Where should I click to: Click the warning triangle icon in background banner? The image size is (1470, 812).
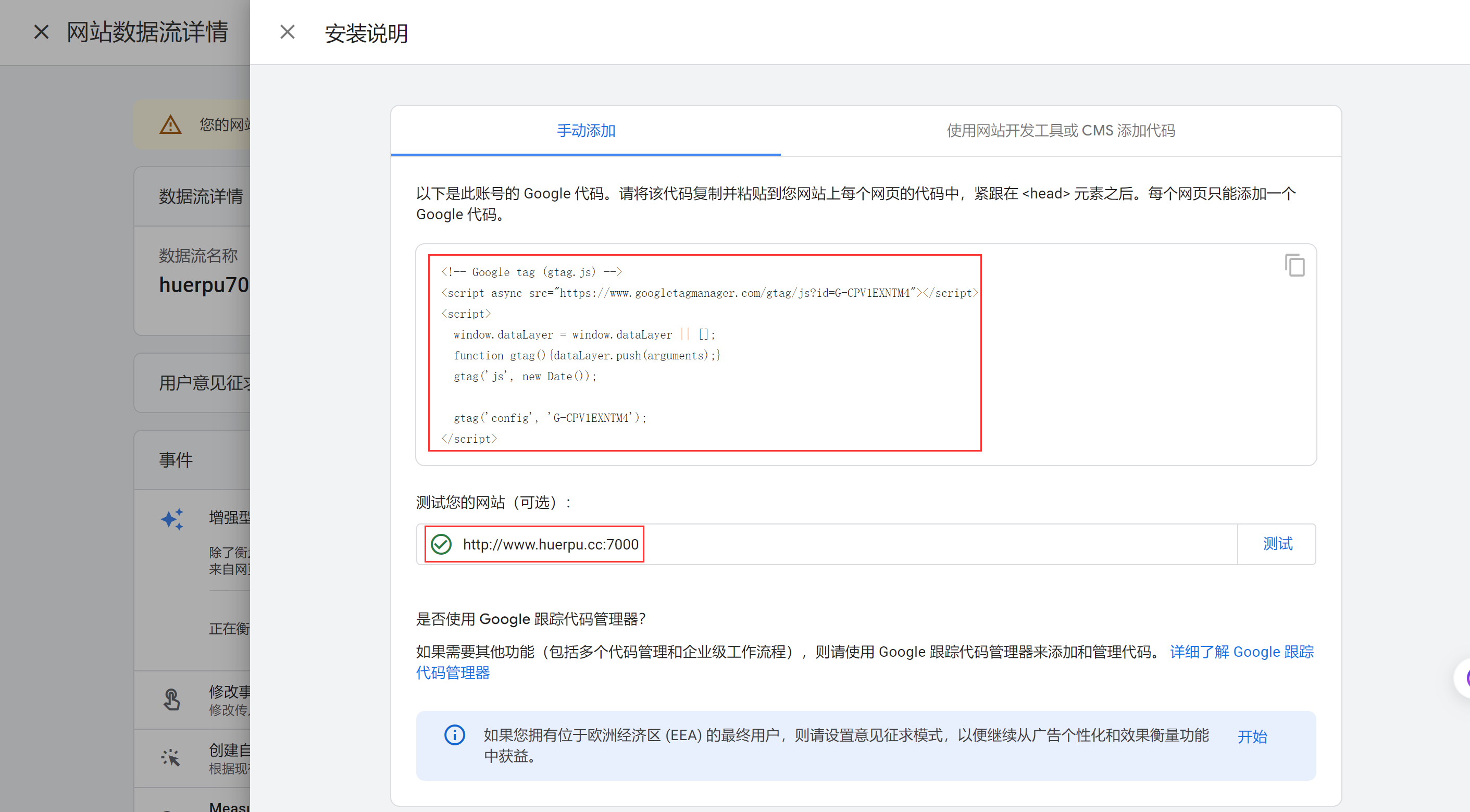point(170,124)
